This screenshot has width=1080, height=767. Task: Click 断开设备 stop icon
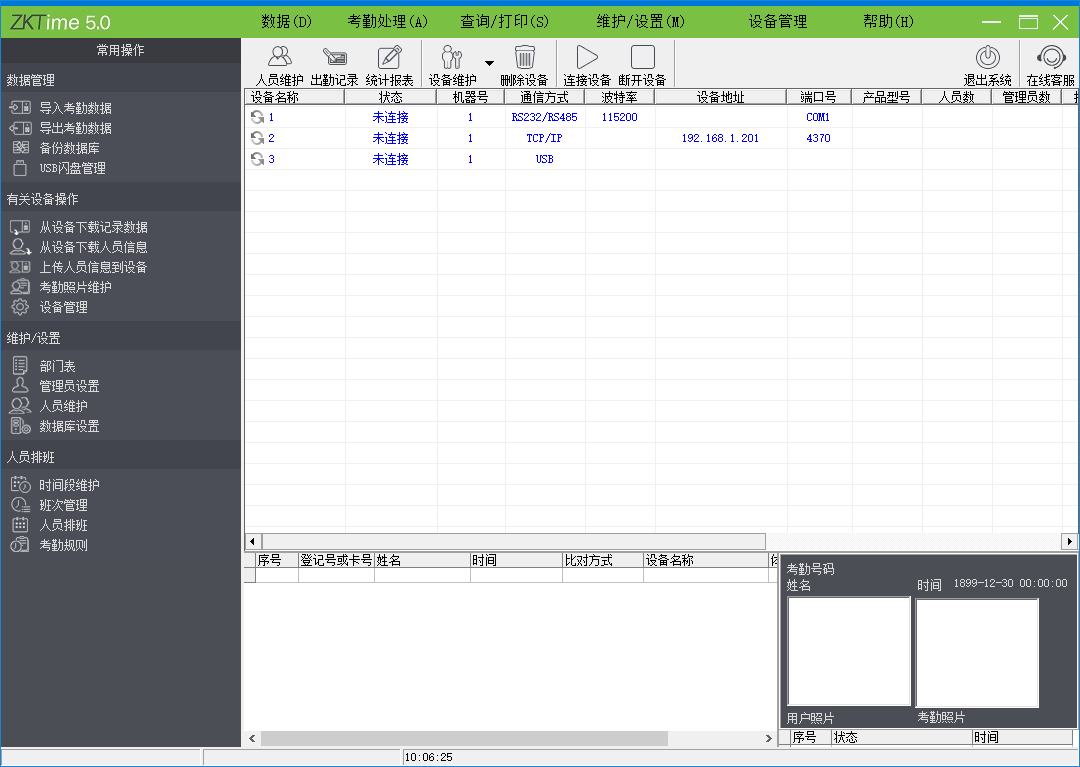[x=643, y=58]
